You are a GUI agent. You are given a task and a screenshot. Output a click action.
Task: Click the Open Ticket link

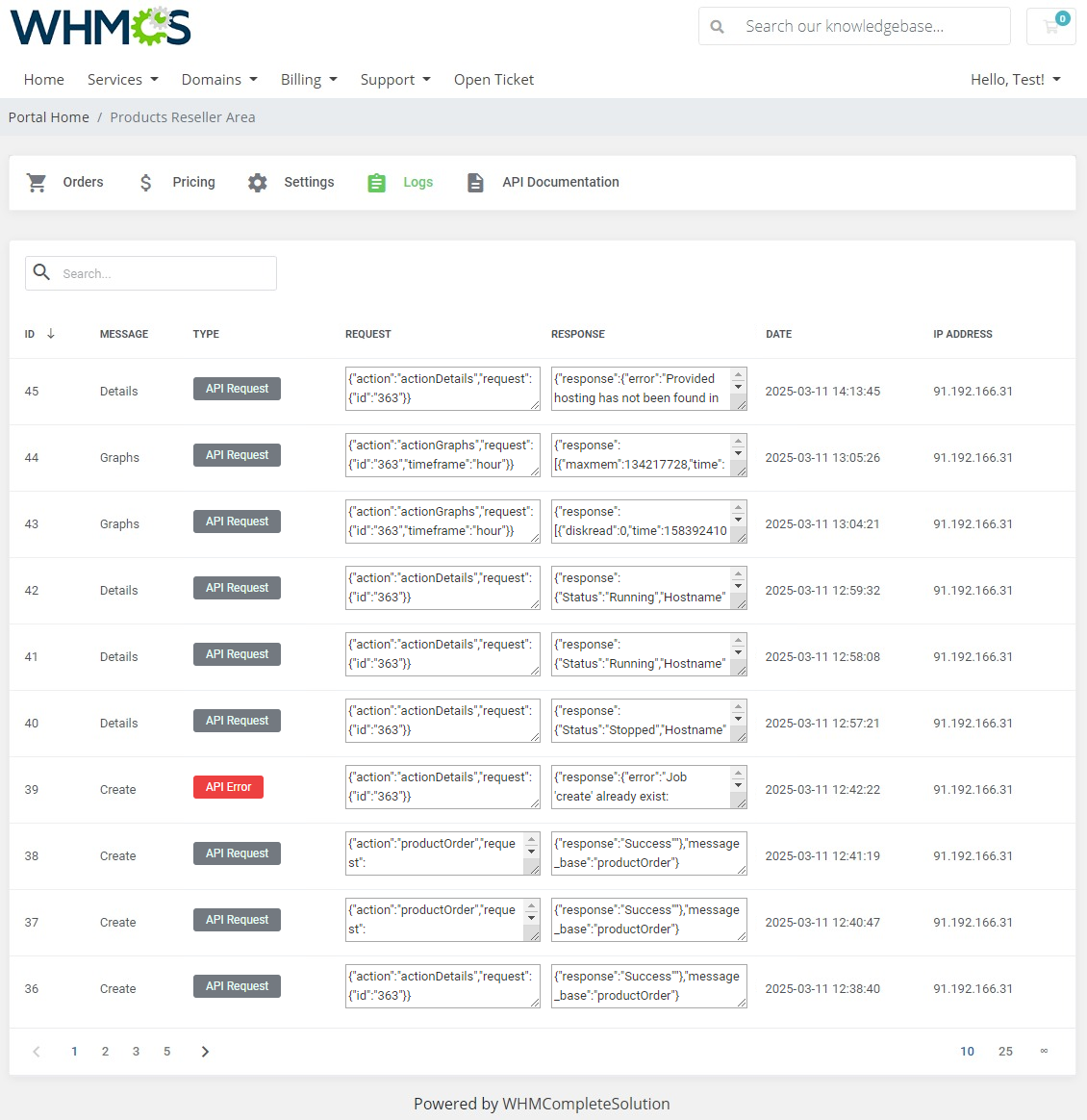493,79
